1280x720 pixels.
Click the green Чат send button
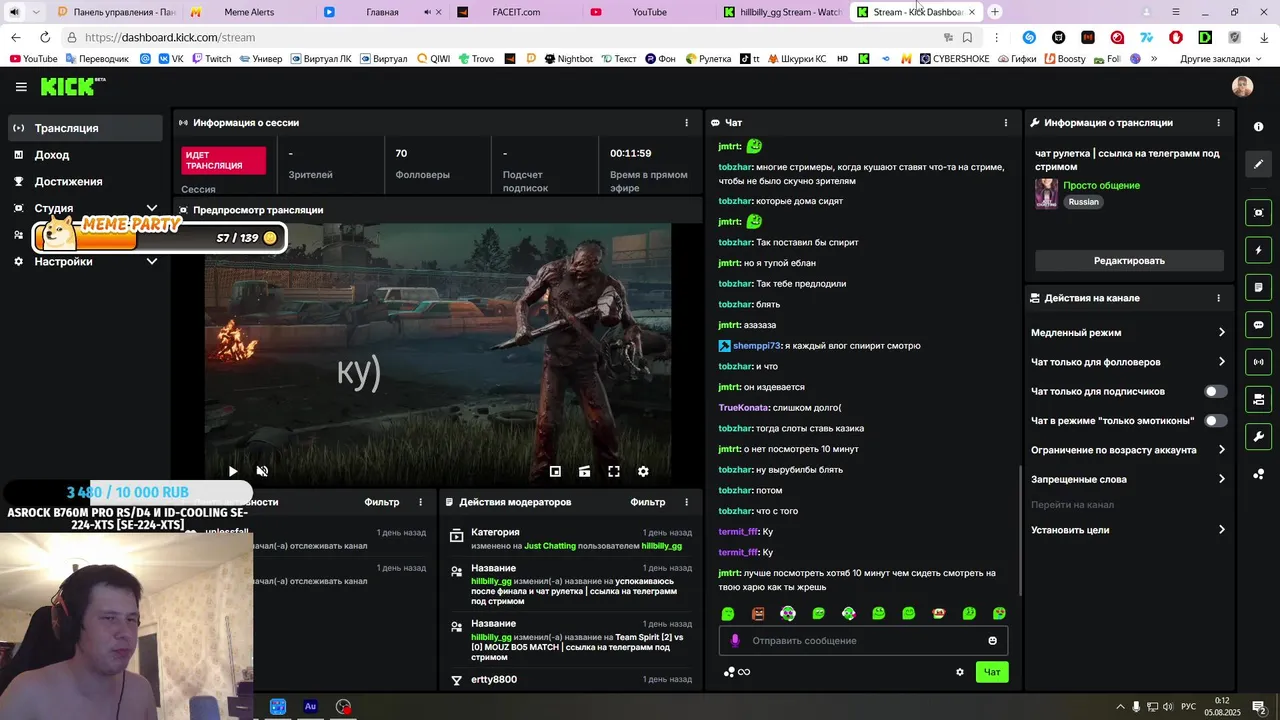[992, 672]
